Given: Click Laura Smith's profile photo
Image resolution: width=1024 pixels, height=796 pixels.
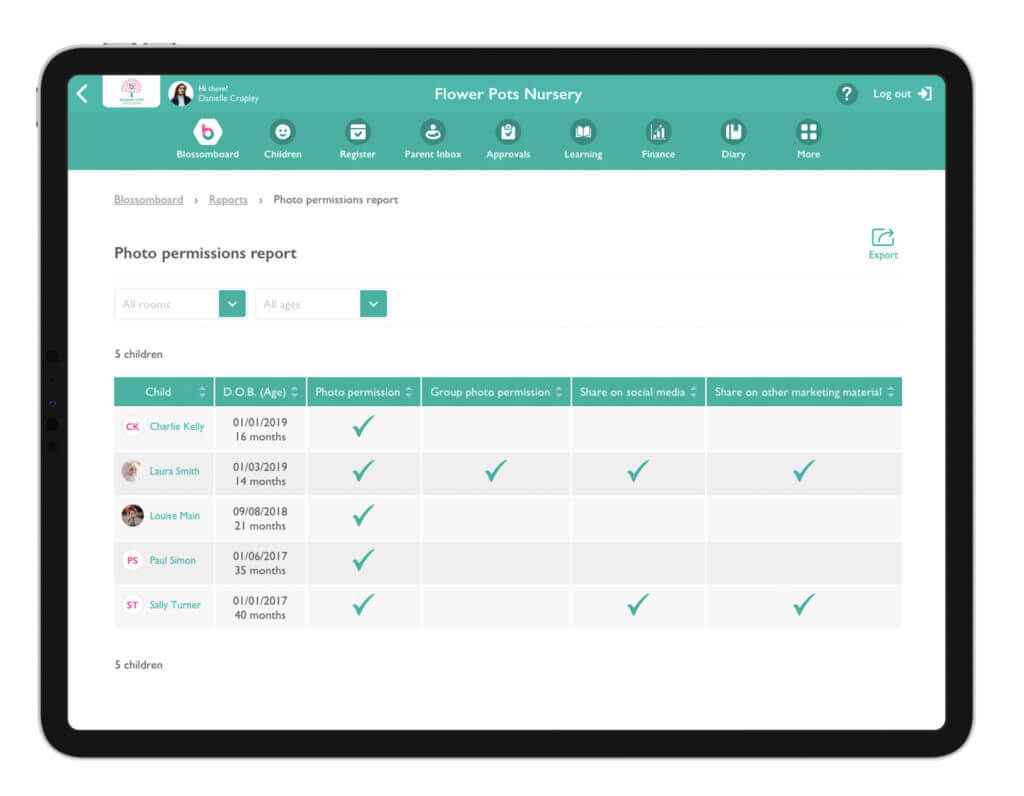Looking at the screenshot, I should point(132,471).
